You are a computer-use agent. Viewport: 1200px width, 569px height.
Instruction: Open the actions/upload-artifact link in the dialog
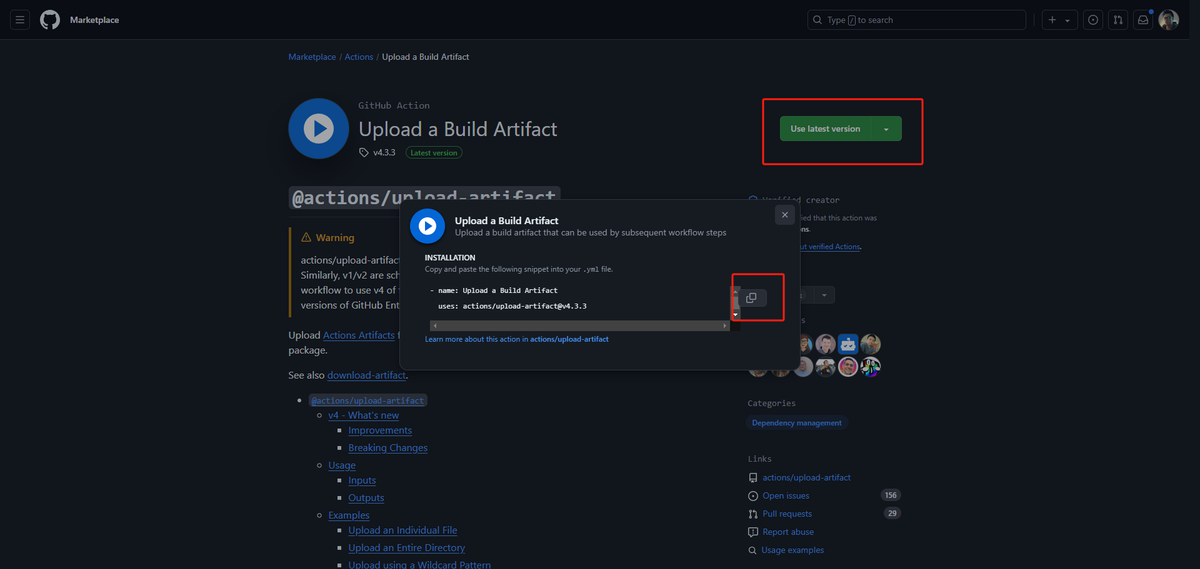point(569,339)
